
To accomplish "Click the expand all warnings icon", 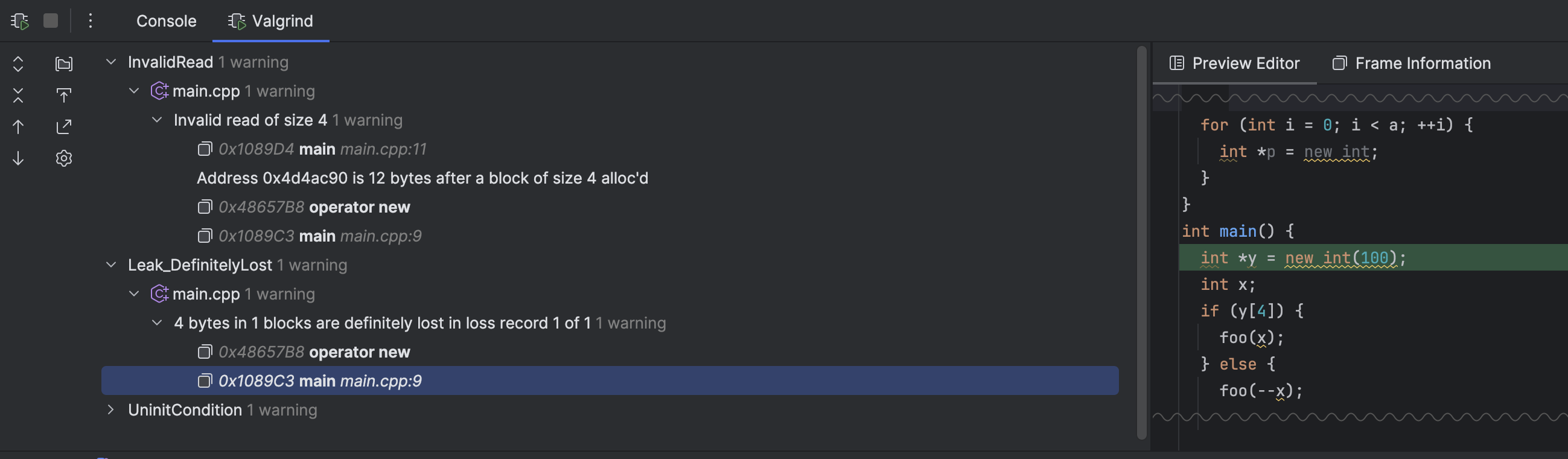I will (x=18, y=64).
